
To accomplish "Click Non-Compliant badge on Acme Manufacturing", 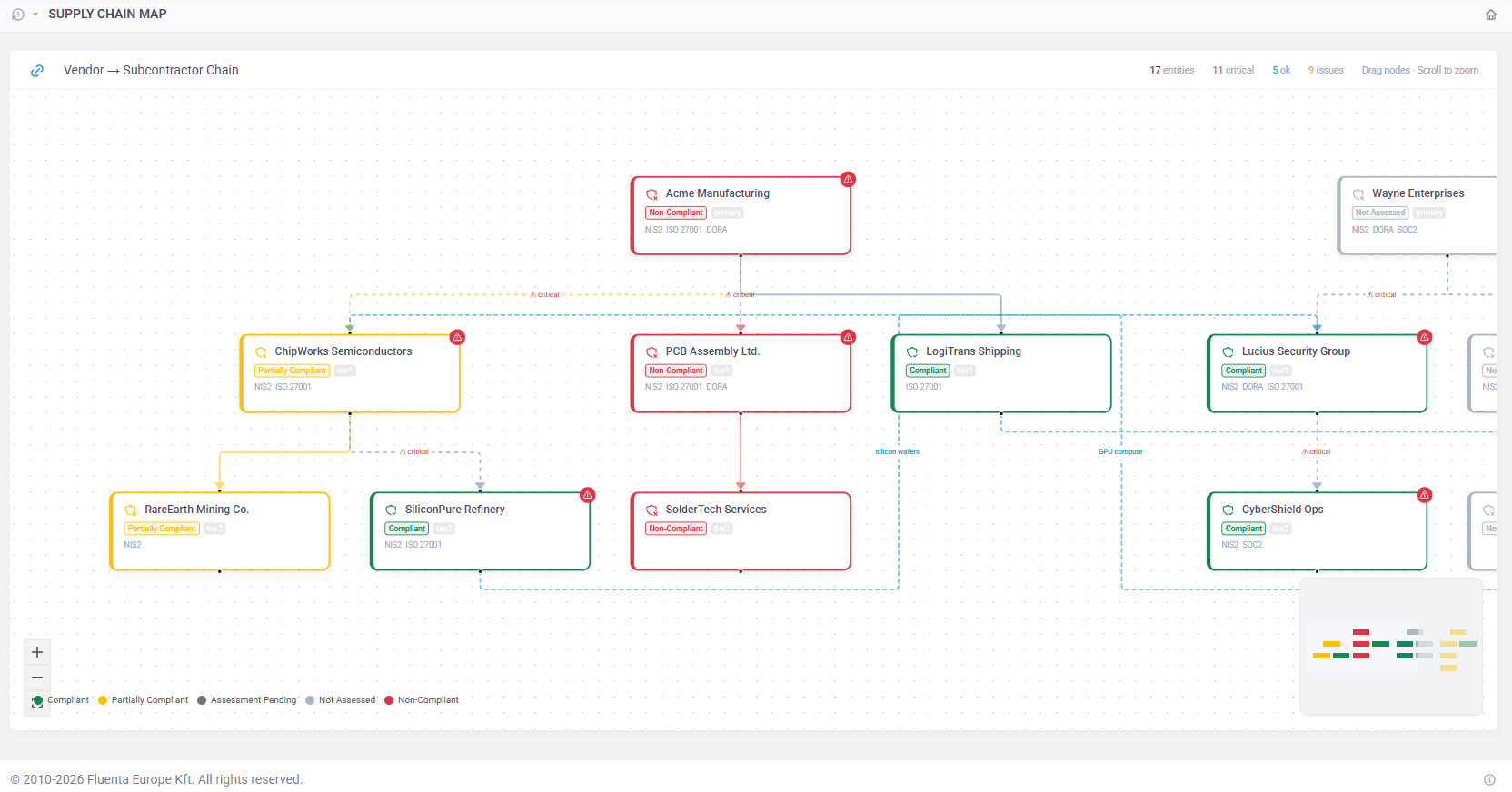I will pos(676,213).
